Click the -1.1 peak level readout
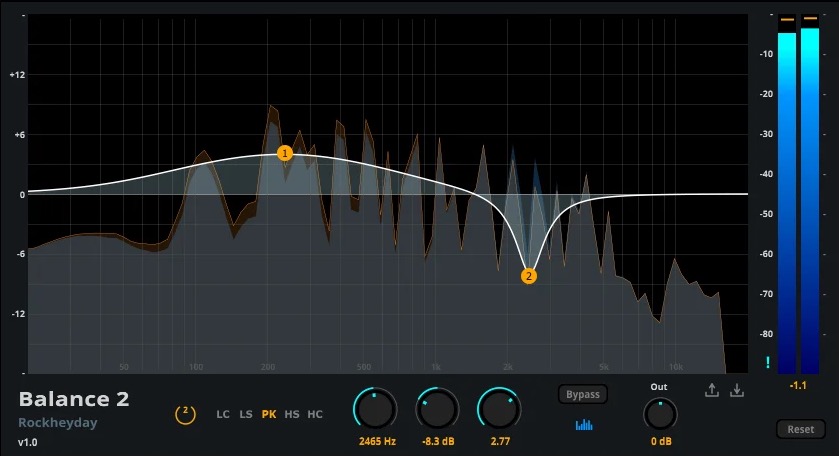This screenshot has width=839, height=456. (798, 385)
